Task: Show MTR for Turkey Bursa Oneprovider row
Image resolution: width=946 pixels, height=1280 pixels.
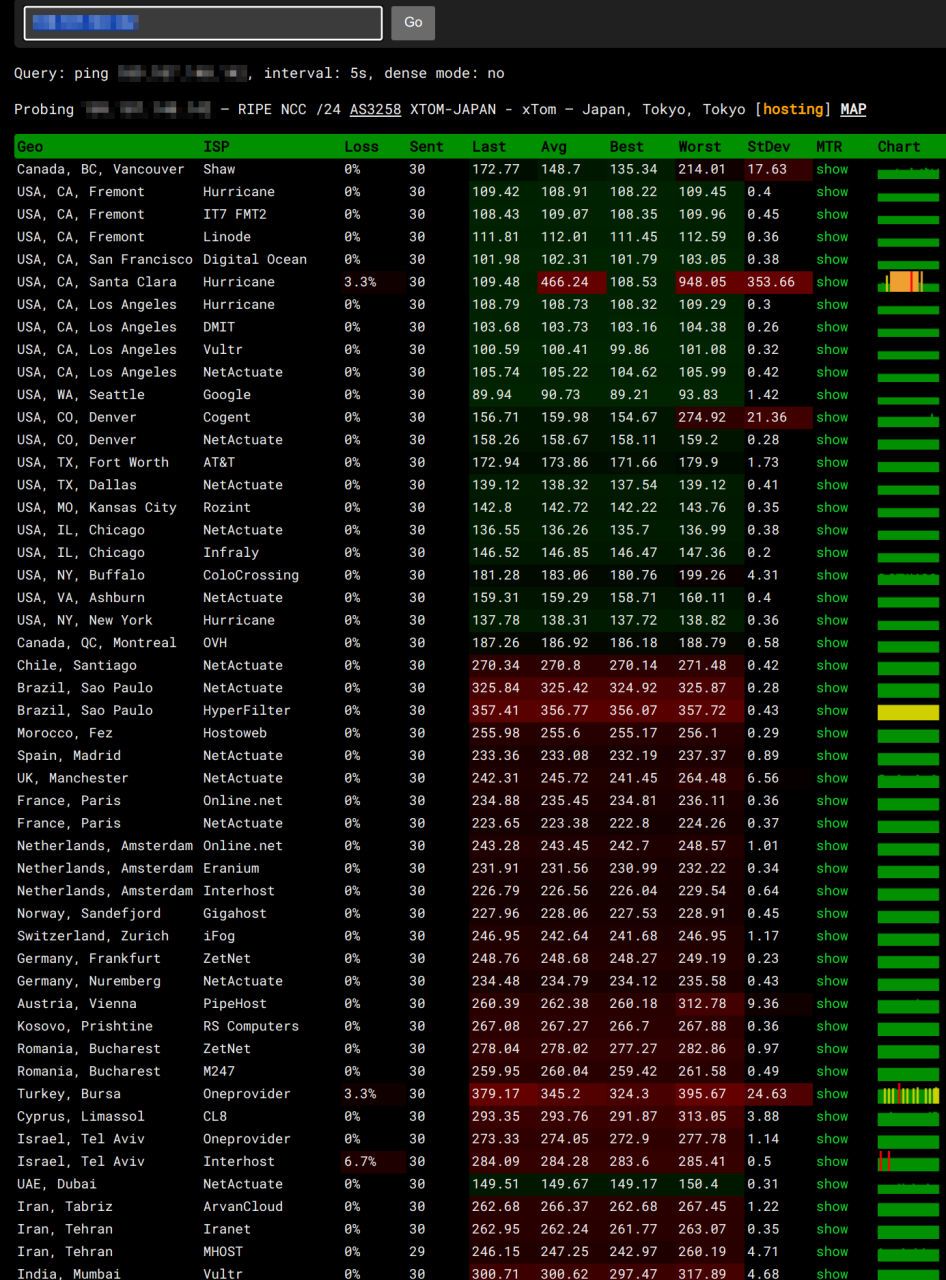Action: 831,1094
